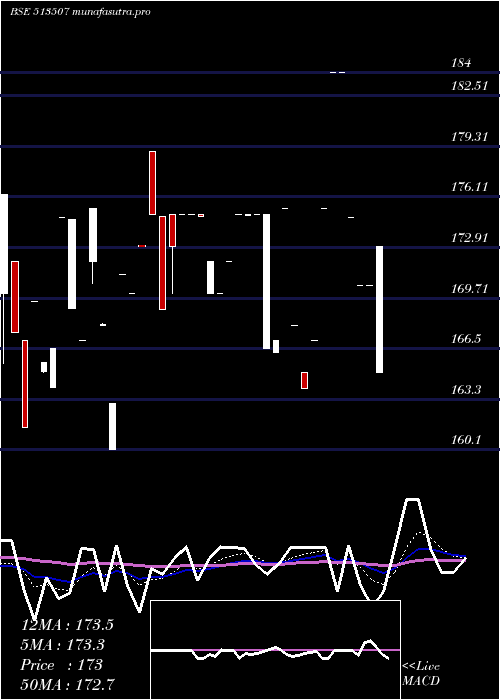Click the 182.51 price level label
The width and height of the screenshot is (500, 700).
tap(469, 86)
